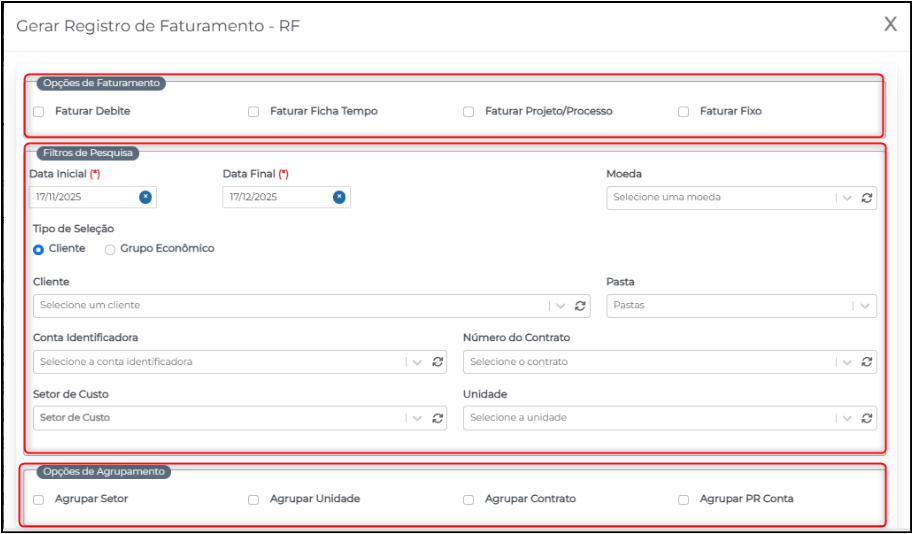Toggle Agrupar Unidade checkbox
The height and width of the screenshot is (534, 912).
click(254, 500)
